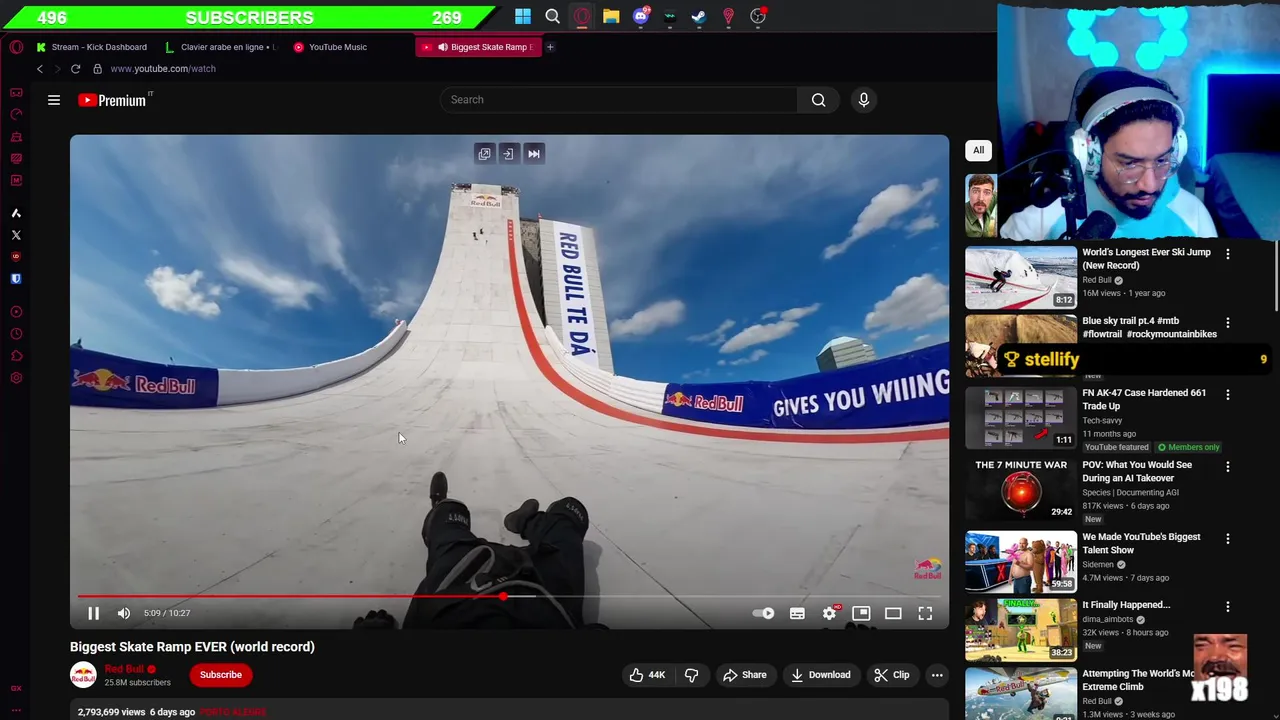
Task: Open options for AI Takeover video
Action: 1227,467
